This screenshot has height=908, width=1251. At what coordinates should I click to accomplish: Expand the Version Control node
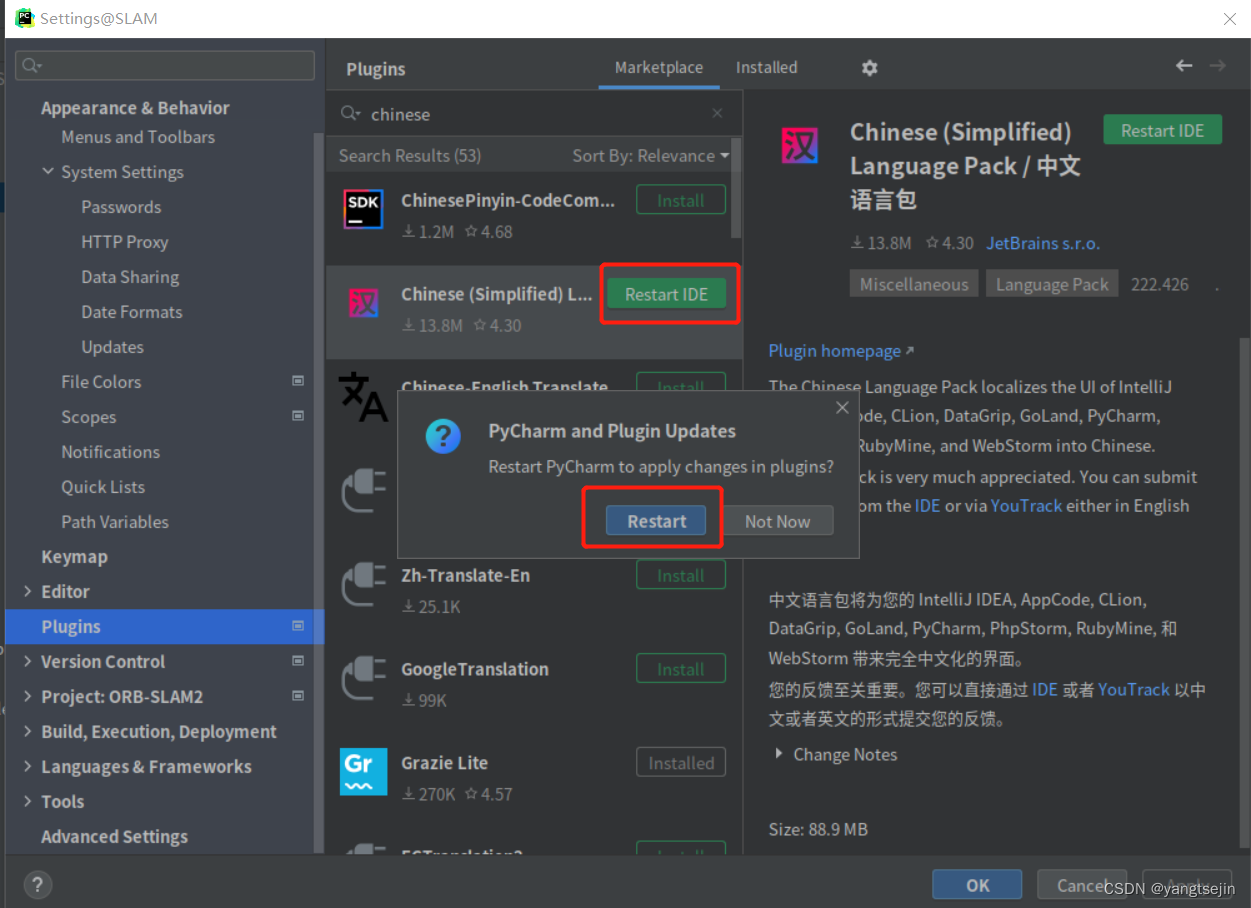click(28, 662)
